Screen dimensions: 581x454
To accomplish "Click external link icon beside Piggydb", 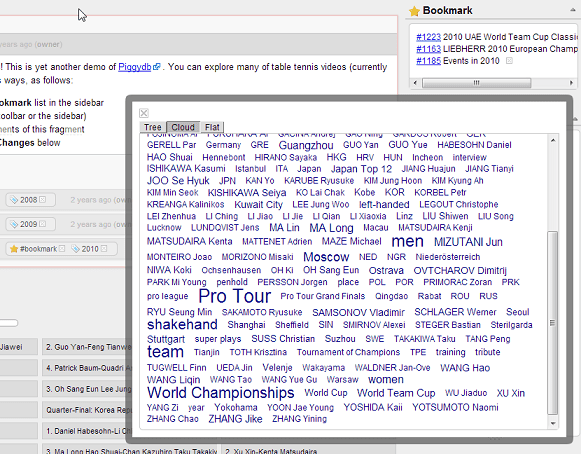I will click(157, 67).
